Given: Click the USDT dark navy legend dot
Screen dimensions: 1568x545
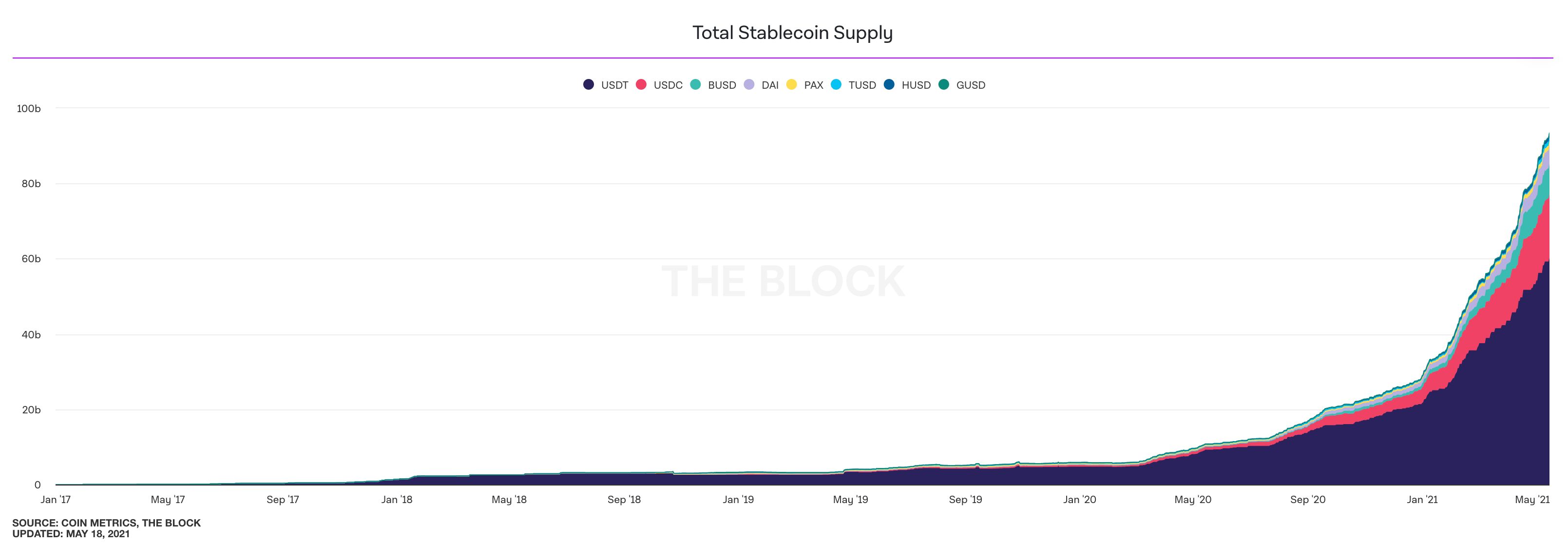Looking at the screenshot, I should click(589, 85).
